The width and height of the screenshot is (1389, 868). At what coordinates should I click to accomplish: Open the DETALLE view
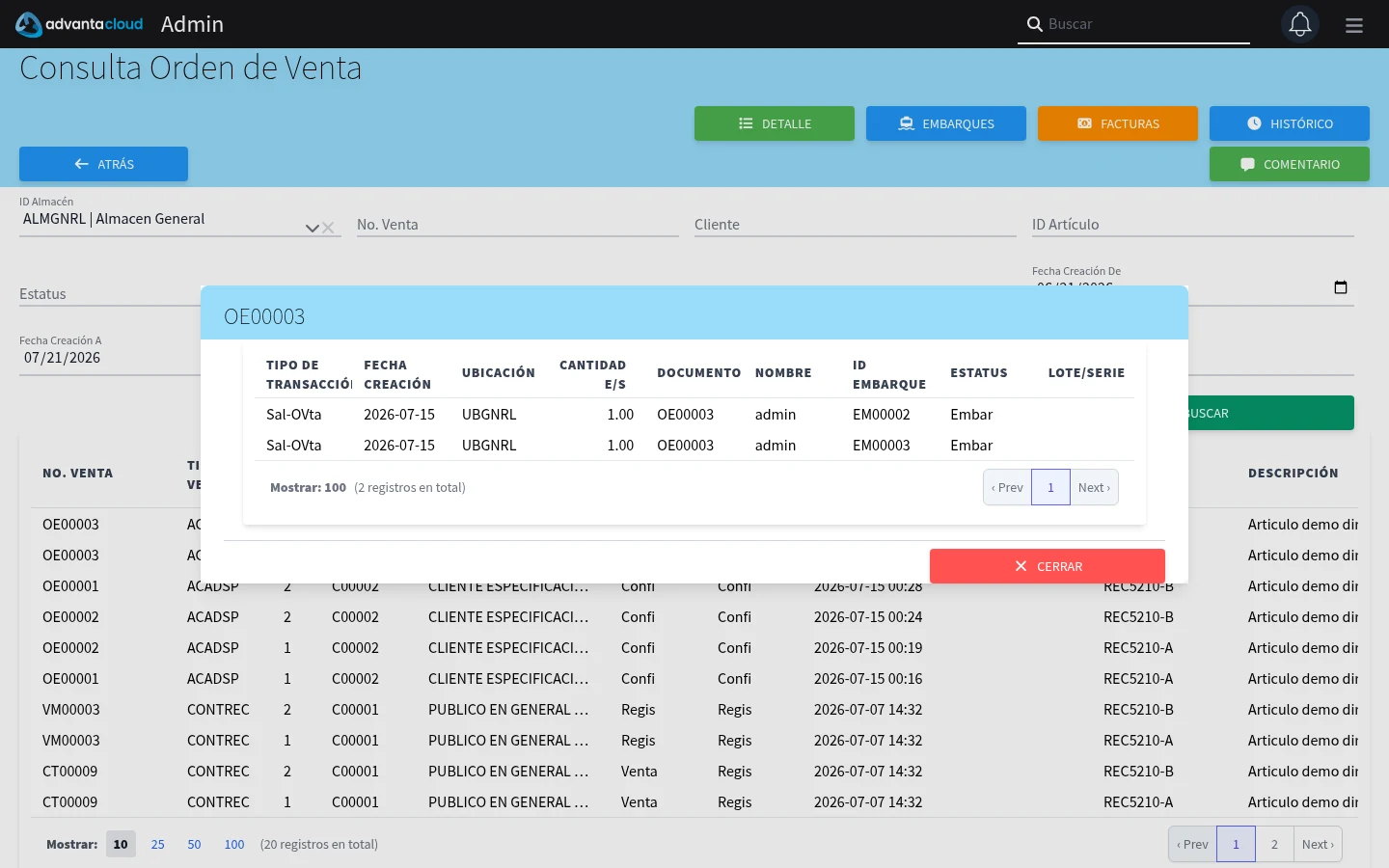coord(775,123)
